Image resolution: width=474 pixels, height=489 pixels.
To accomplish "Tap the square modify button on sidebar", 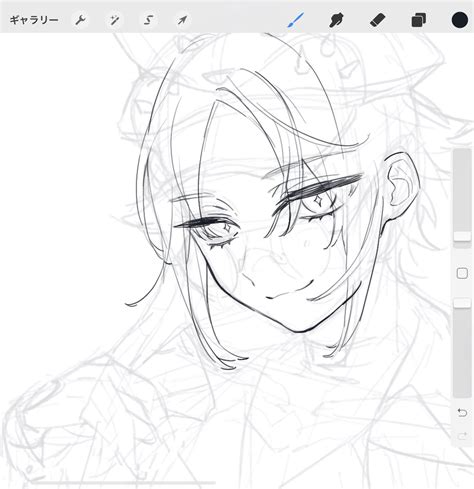I will tap(462, 274).
